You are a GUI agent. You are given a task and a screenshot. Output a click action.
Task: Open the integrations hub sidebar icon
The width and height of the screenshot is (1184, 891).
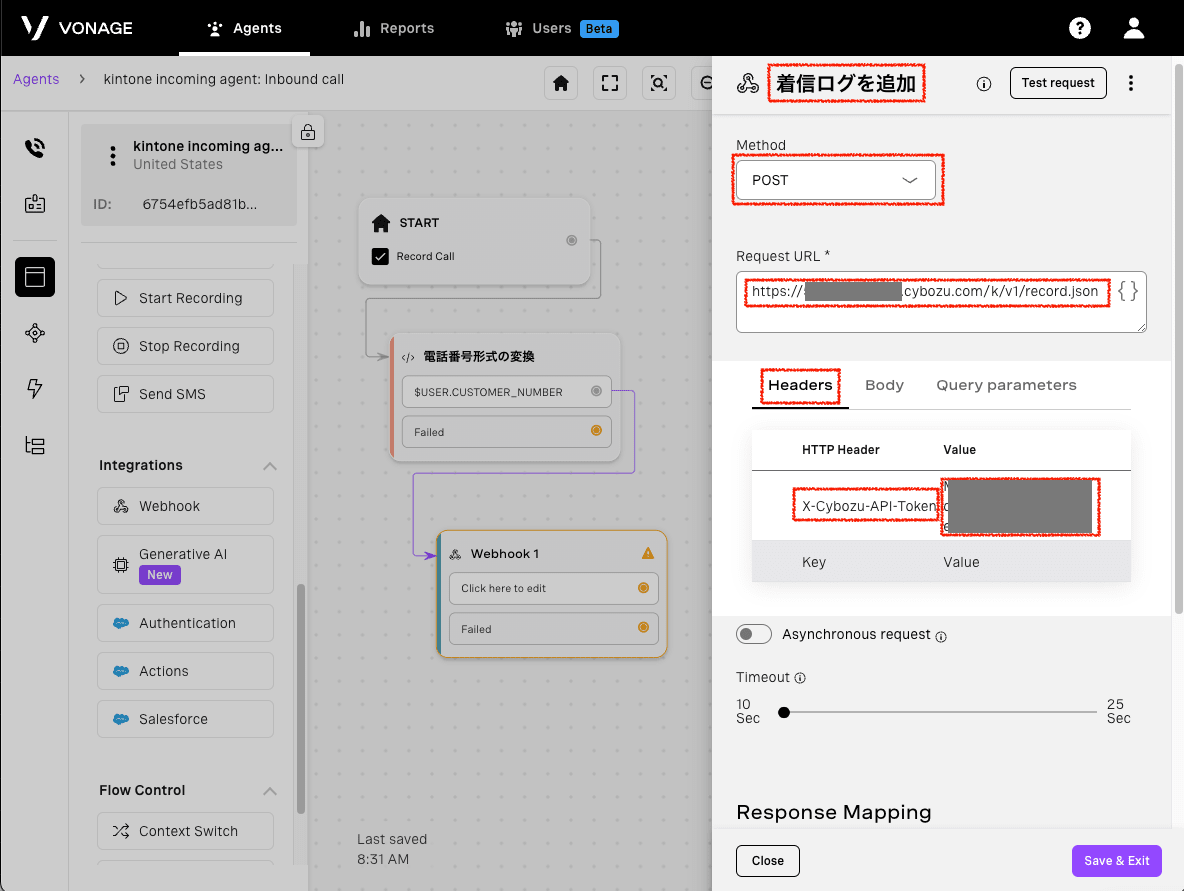click(35, 333)
